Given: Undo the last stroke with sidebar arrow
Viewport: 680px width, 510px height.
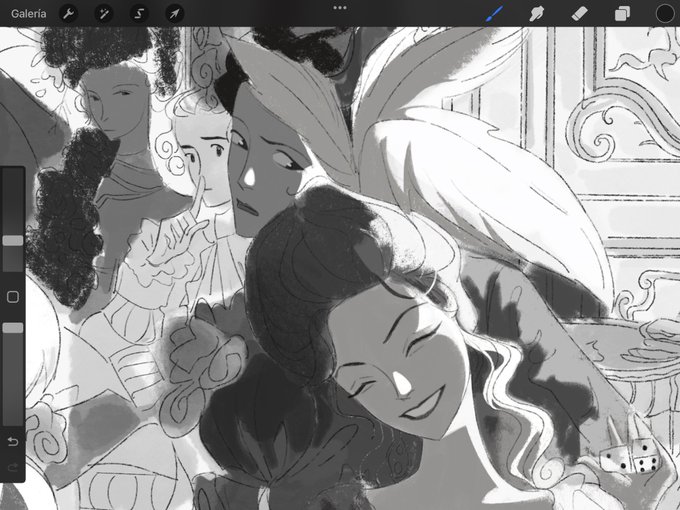Looking at the screenshot, I should (x=13, y=441).
